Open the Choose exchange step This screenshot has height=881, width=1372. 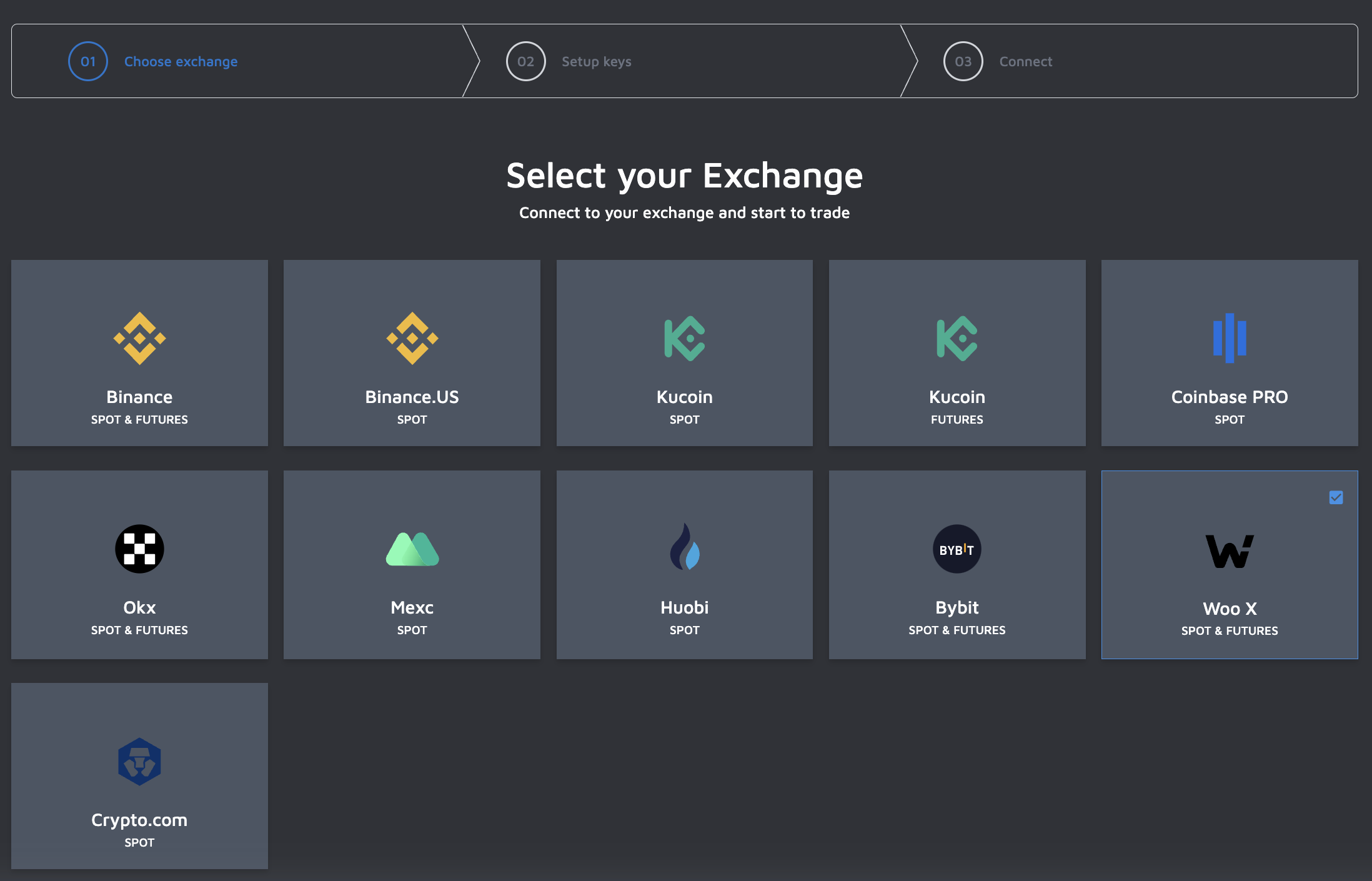[181, 61]
